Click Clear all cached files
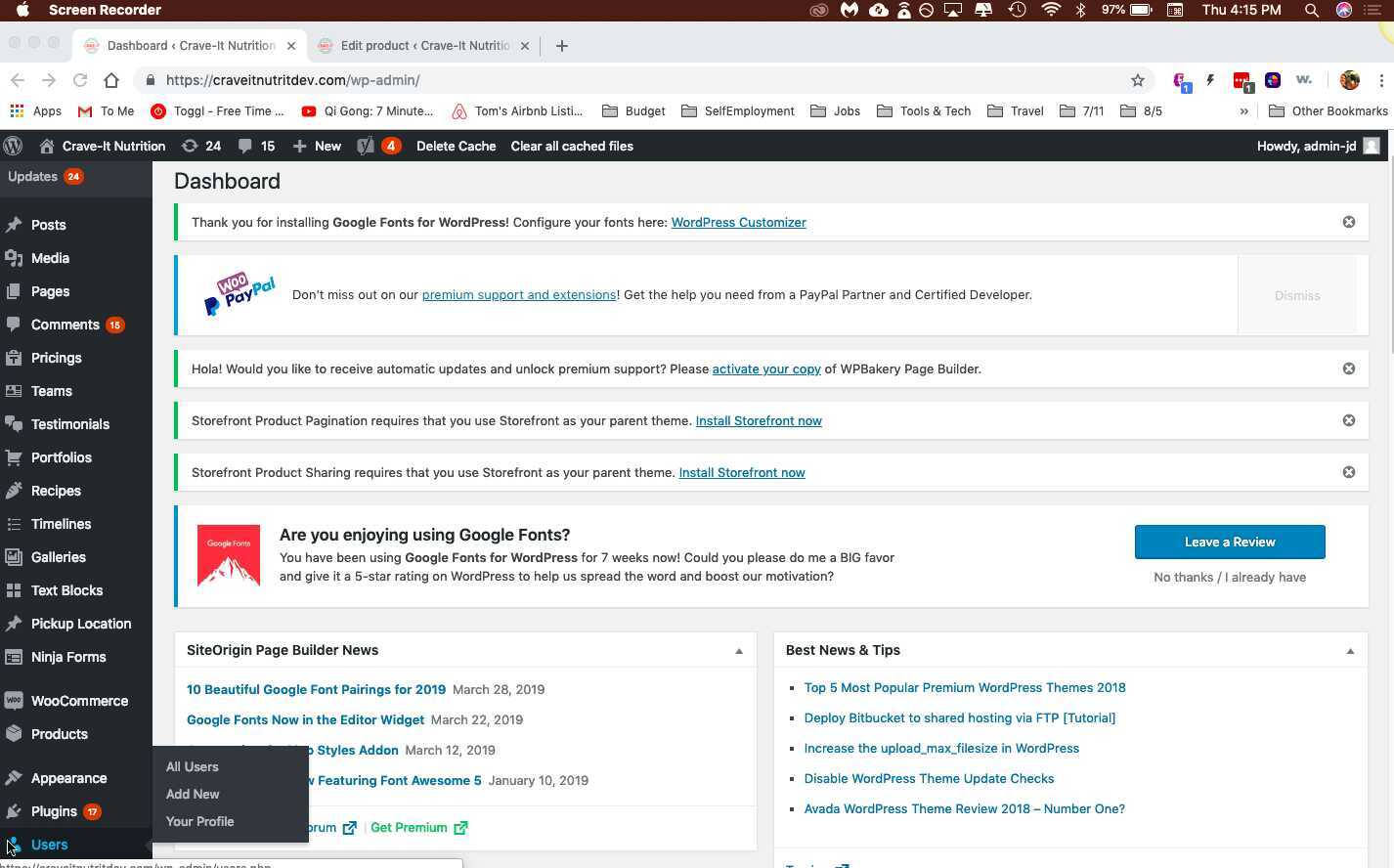Screen dimensions: 1394x868 pyautogui.click(x=572, y=146)
